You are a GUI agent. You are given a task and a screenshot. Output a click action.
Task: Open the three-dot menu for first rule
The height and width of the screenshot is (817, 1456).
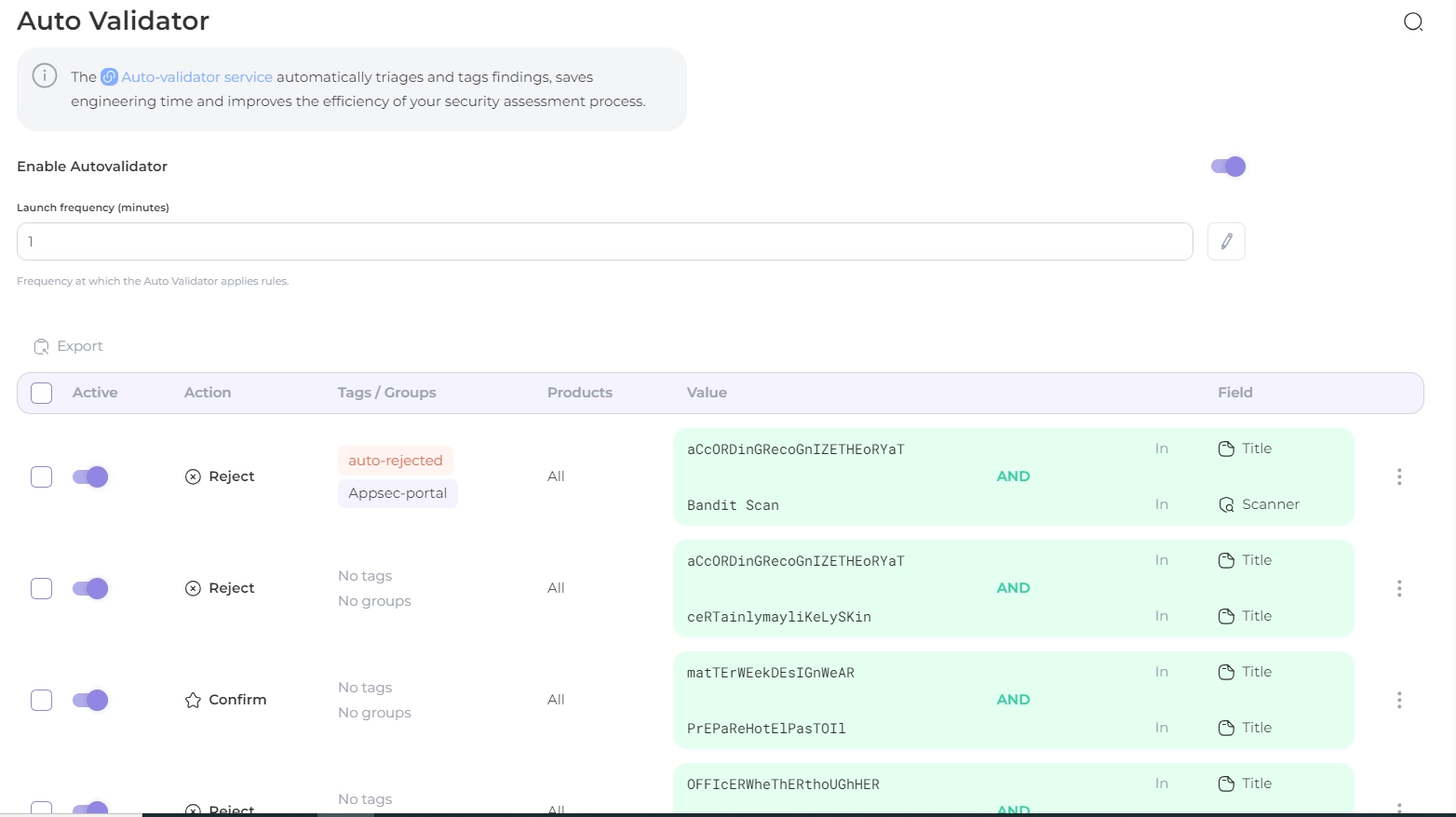[1398, 476]
